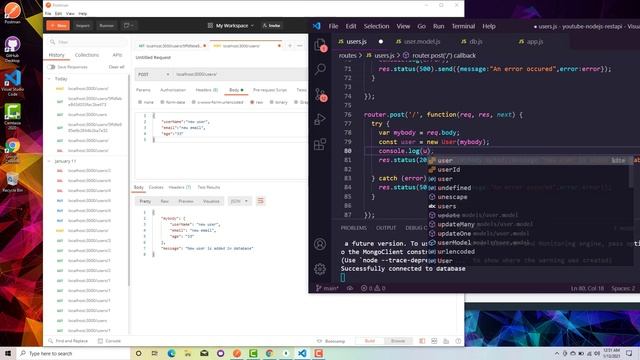Open the VS Code Explorer icon
Screen dimensions: 640x360
(320, 45)
